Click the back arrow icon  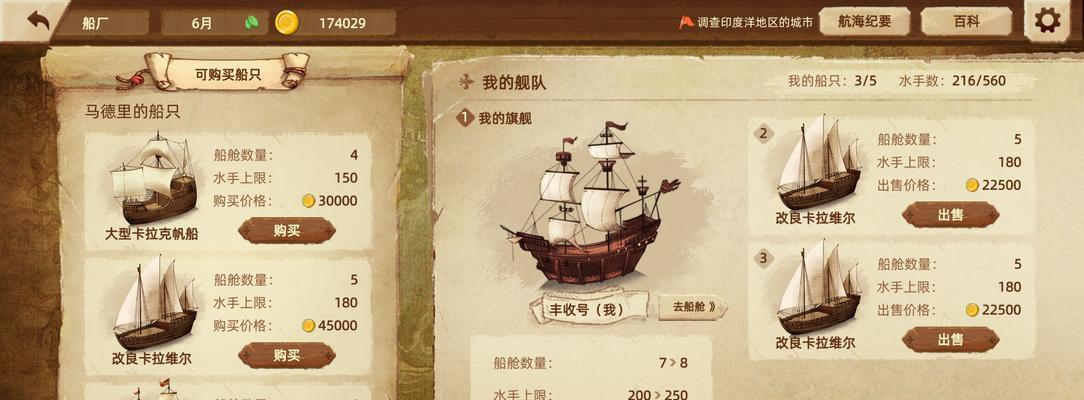pyautogui.click(x=39, y=20)
